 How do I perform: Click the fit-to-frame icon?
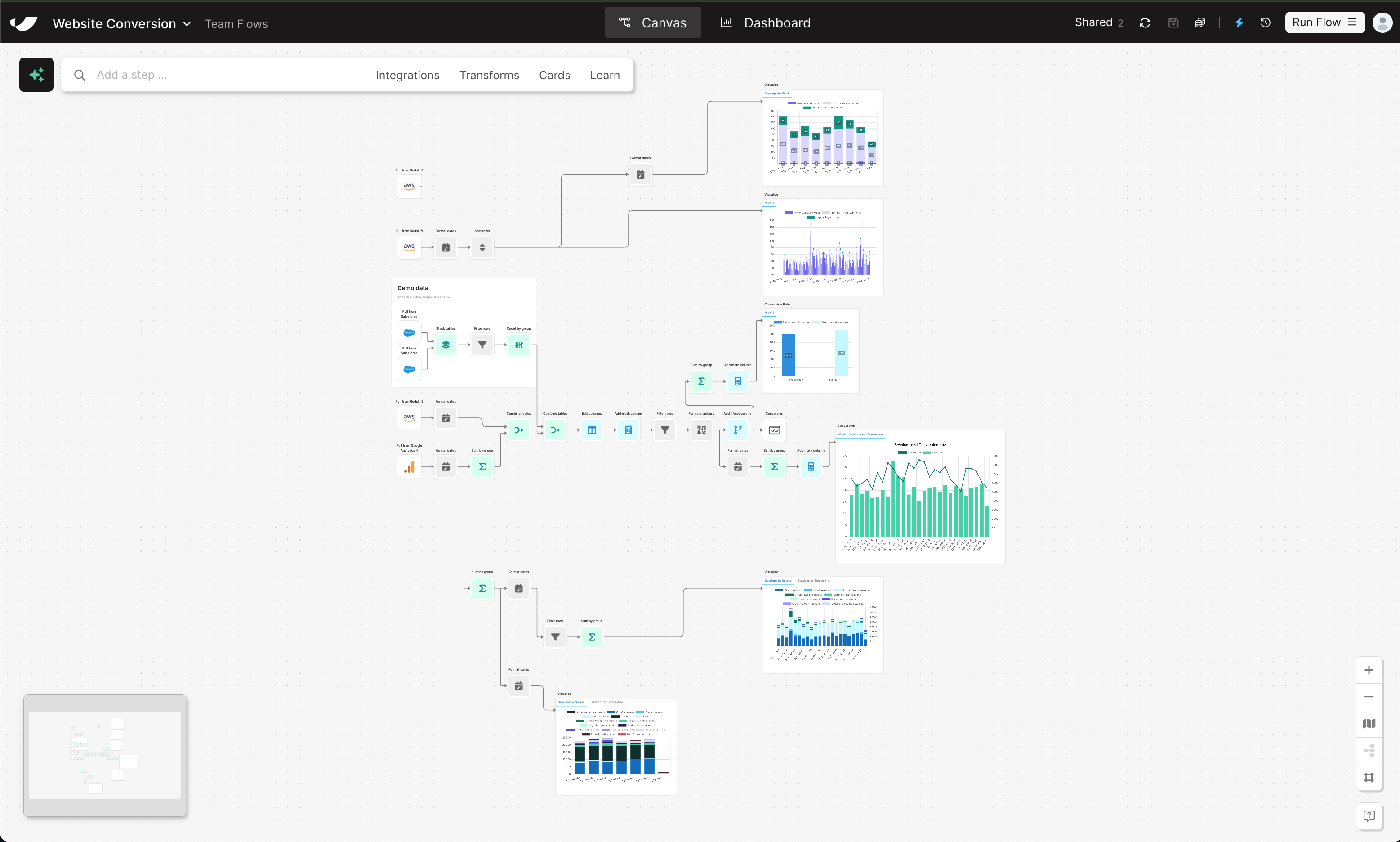coord(1368,777)
